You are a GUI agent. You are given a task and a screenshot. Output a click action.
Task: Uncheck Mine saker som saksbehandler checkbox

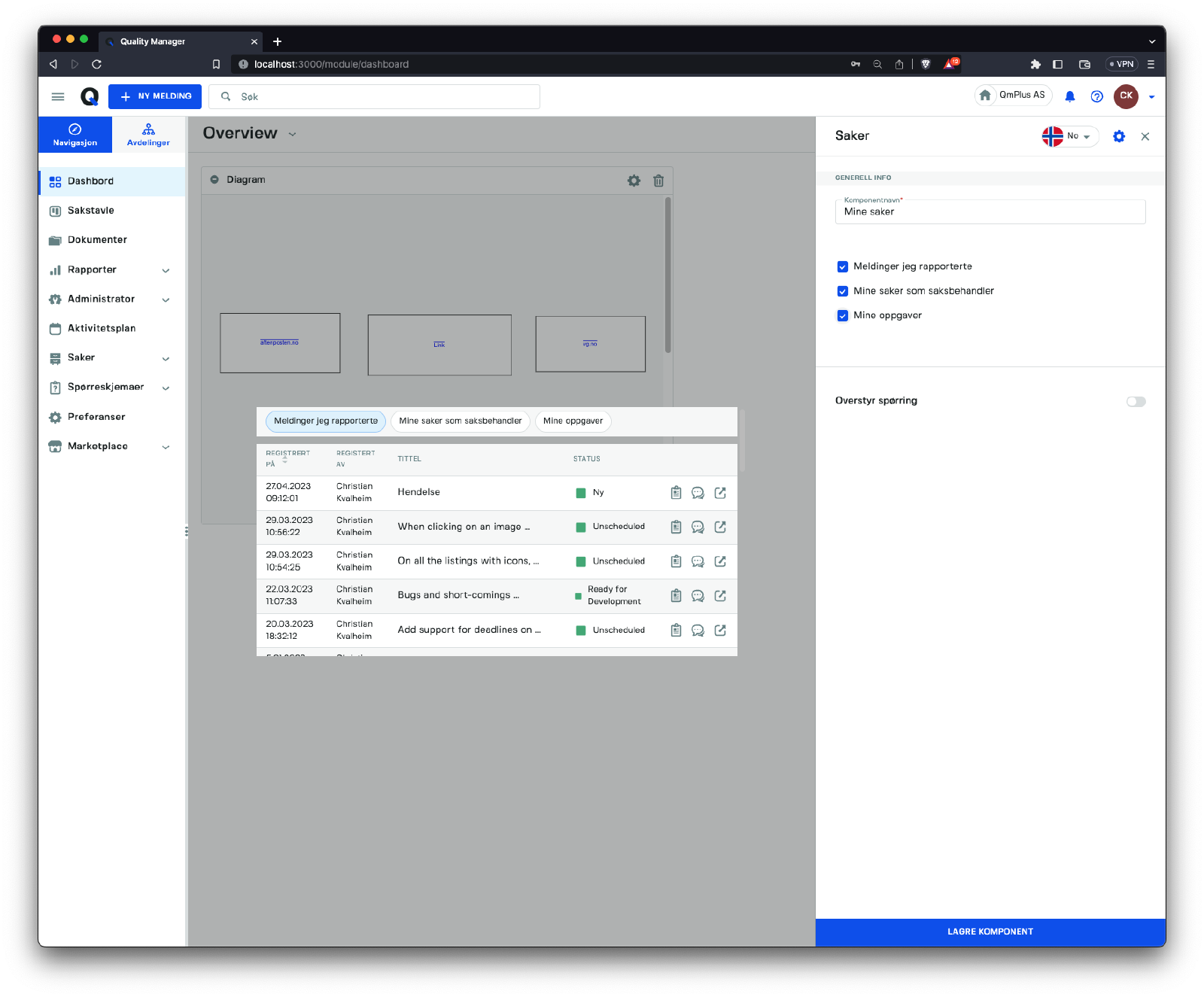[843, 291]
